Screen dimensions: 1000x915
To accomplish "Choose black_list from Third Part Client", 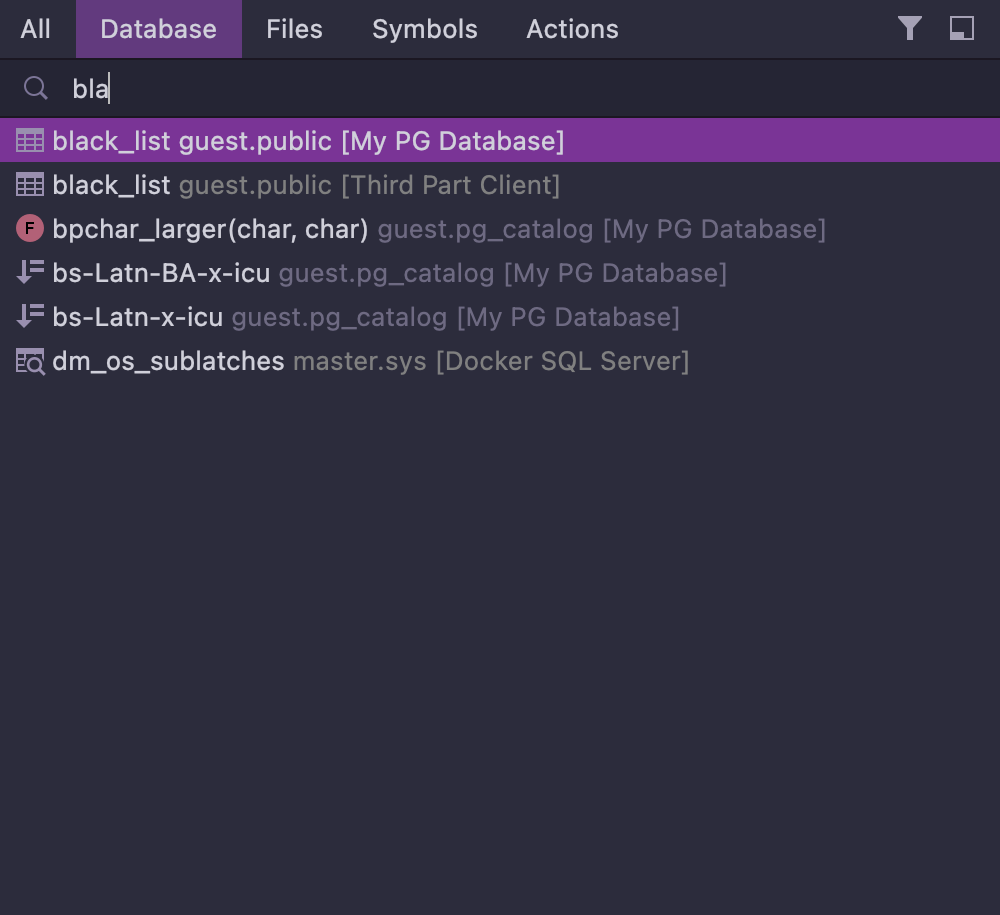I will 306,185.
